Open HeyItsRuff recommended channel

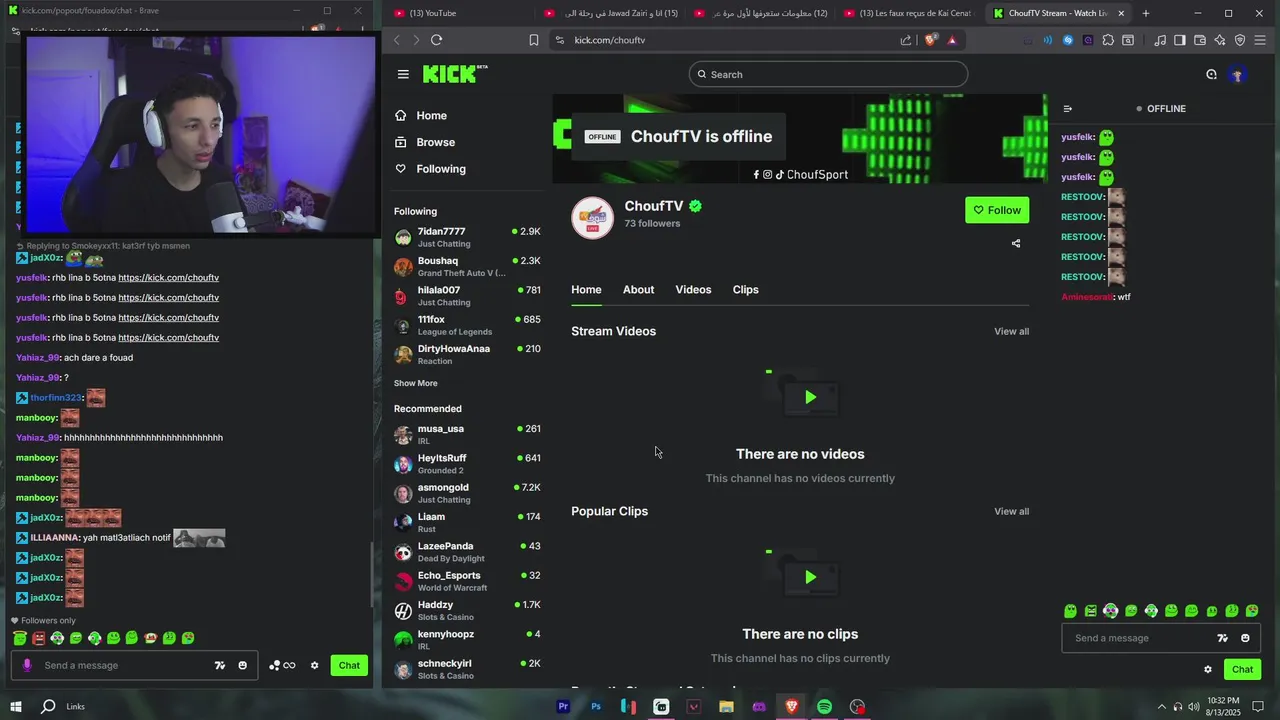click(x=467, y=464)
